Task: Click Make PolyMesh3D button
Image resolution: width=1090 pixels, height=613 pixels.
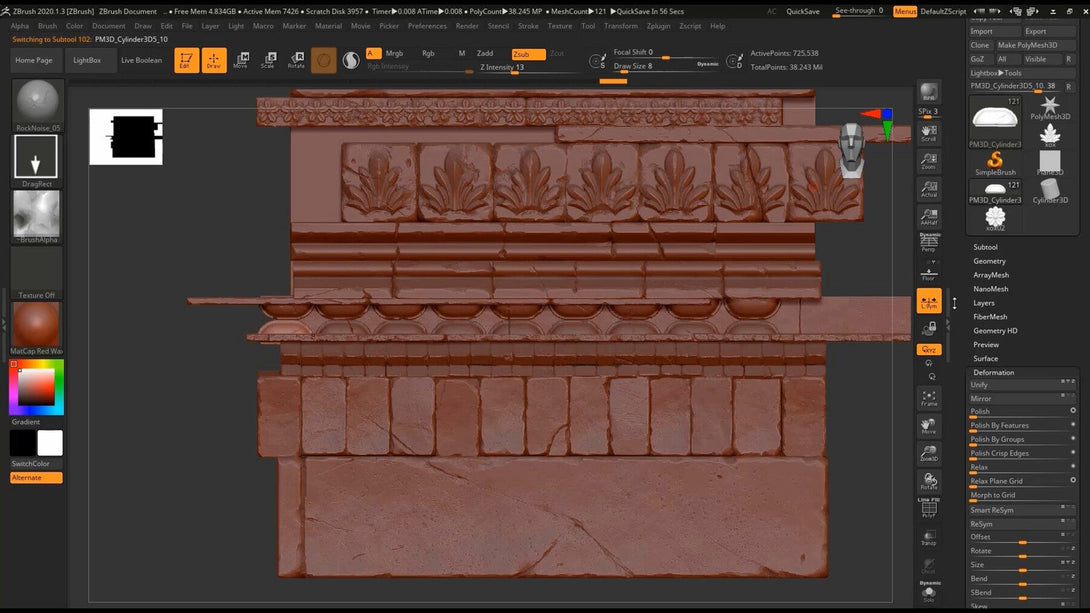Action: click(x=1036, y=45)
